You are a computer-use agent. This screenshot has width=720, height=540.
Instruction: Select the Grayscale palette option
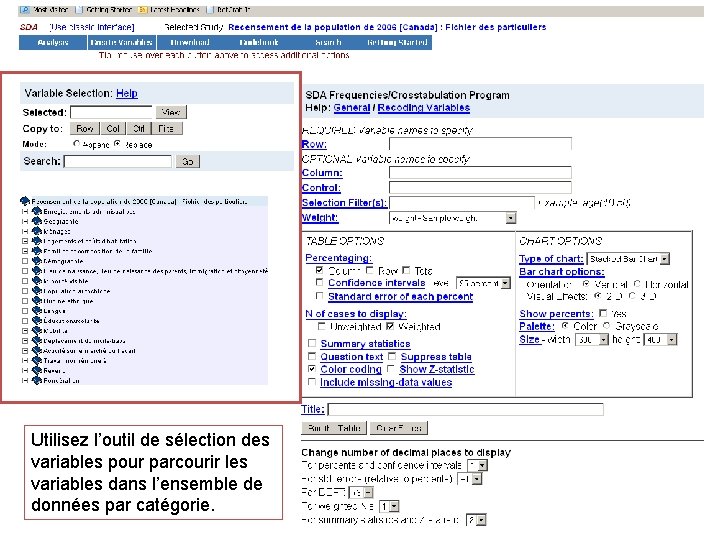[607, 326]
